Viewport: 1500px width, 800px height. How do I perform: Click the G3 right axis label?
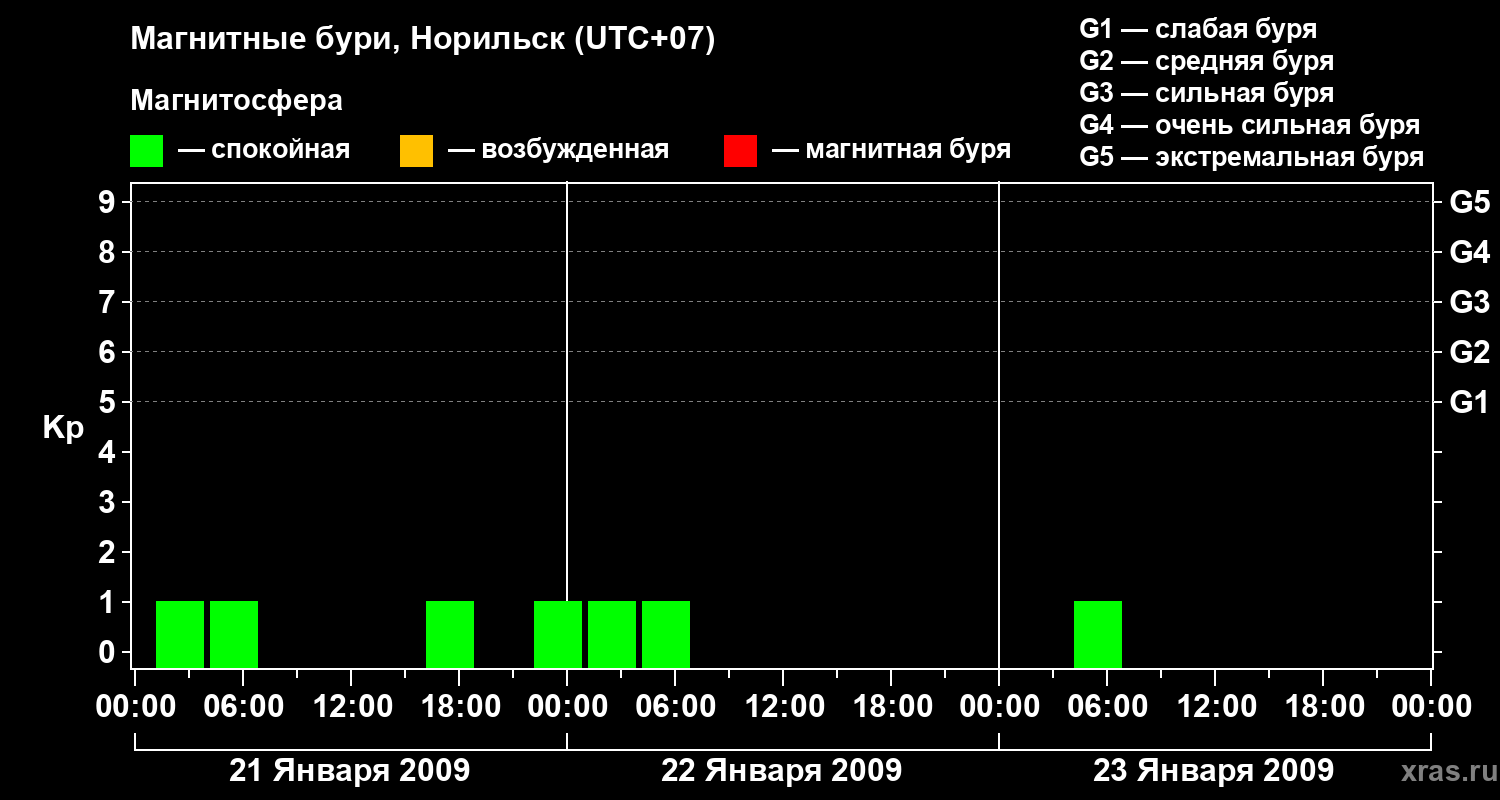pos(1469,302)
